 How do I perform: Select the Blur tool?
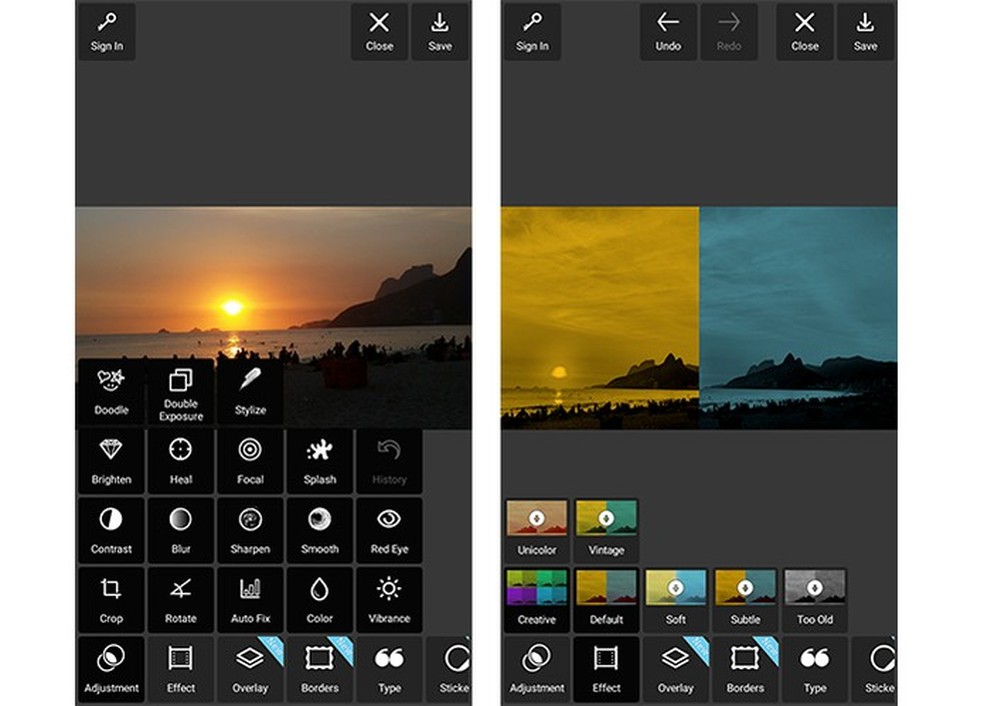tap(180, 530)
